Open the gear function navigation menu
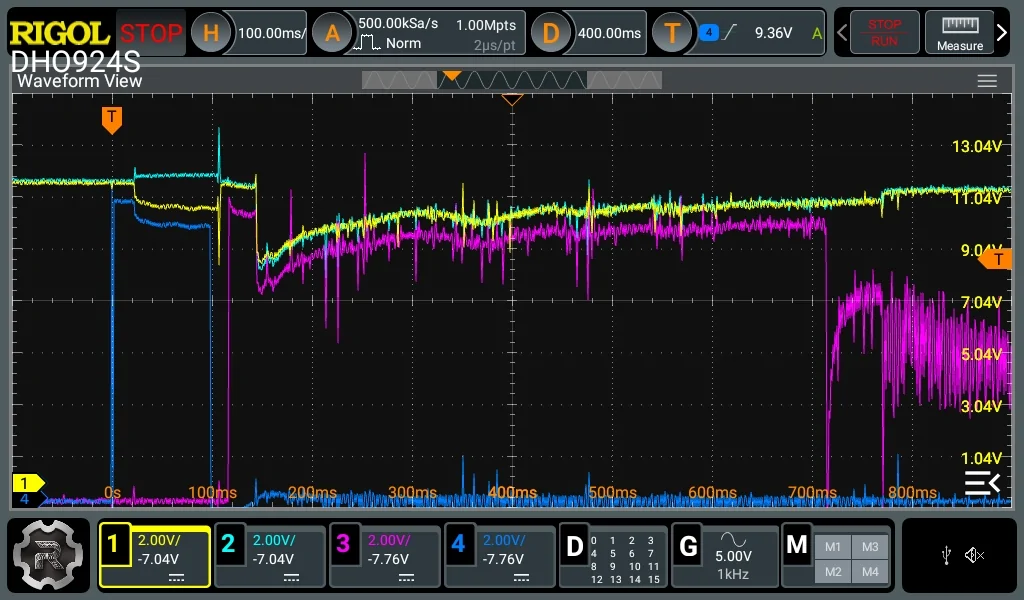The image size is (1024, 600). (48, 555)
